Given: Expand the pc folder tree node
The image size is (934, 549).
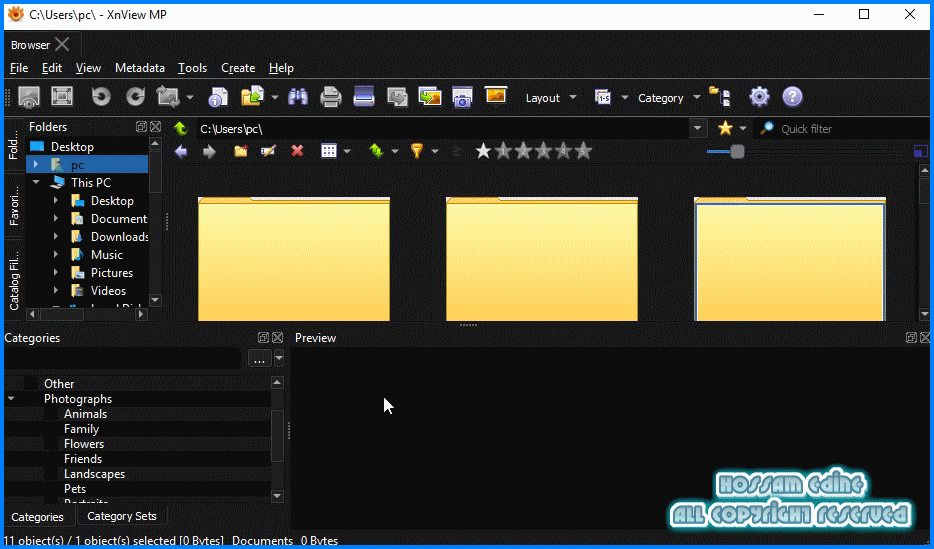Looking at the screenshot, I should (x=36, y=164).
